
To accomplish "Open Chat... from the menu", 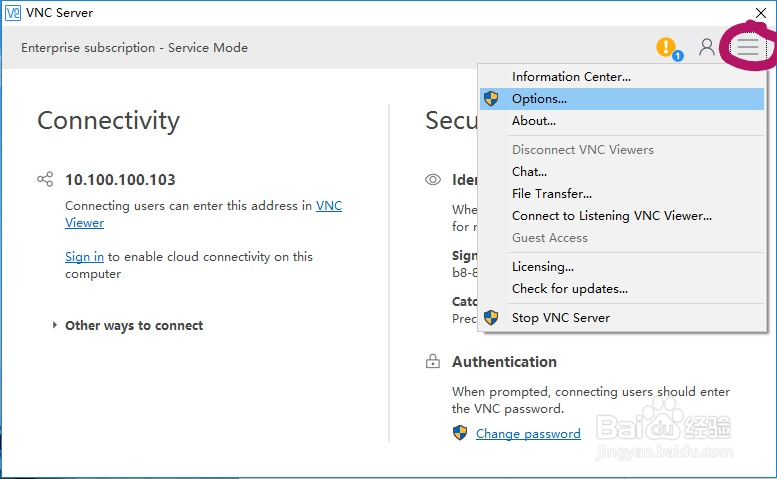I will (529, 172).
